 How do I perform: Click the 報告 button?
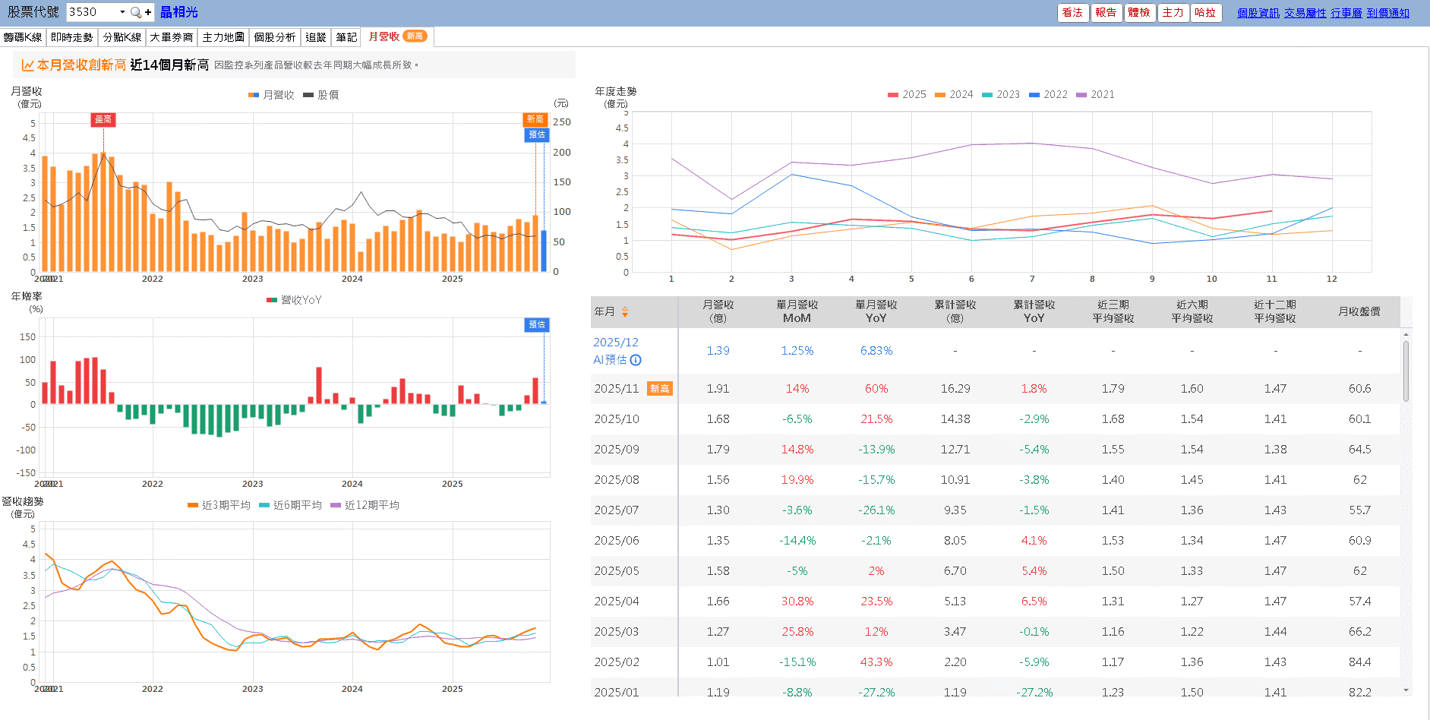point(1105,13)
